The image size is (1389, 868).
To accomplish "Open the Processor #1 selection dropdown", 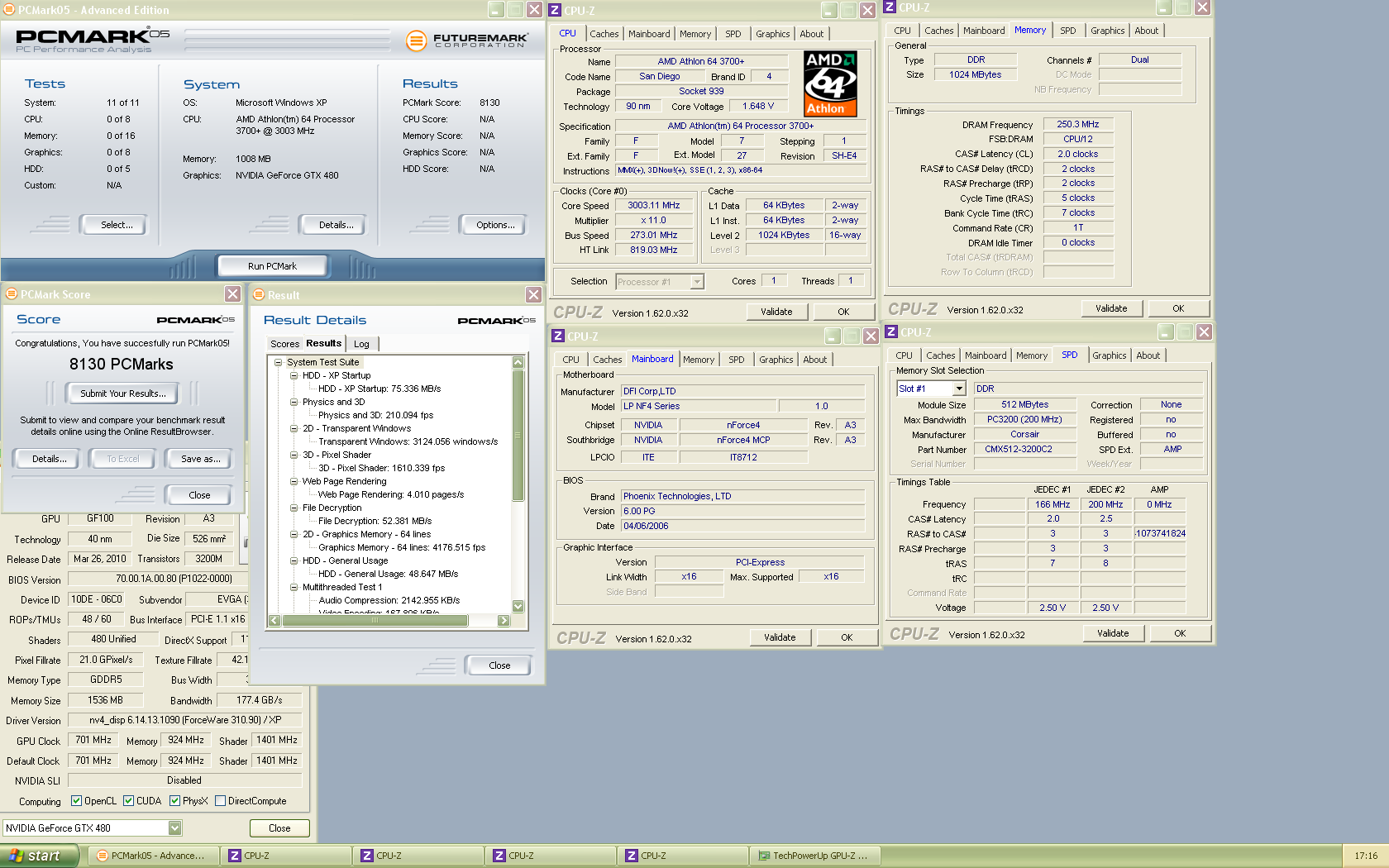I will [697, 282].
